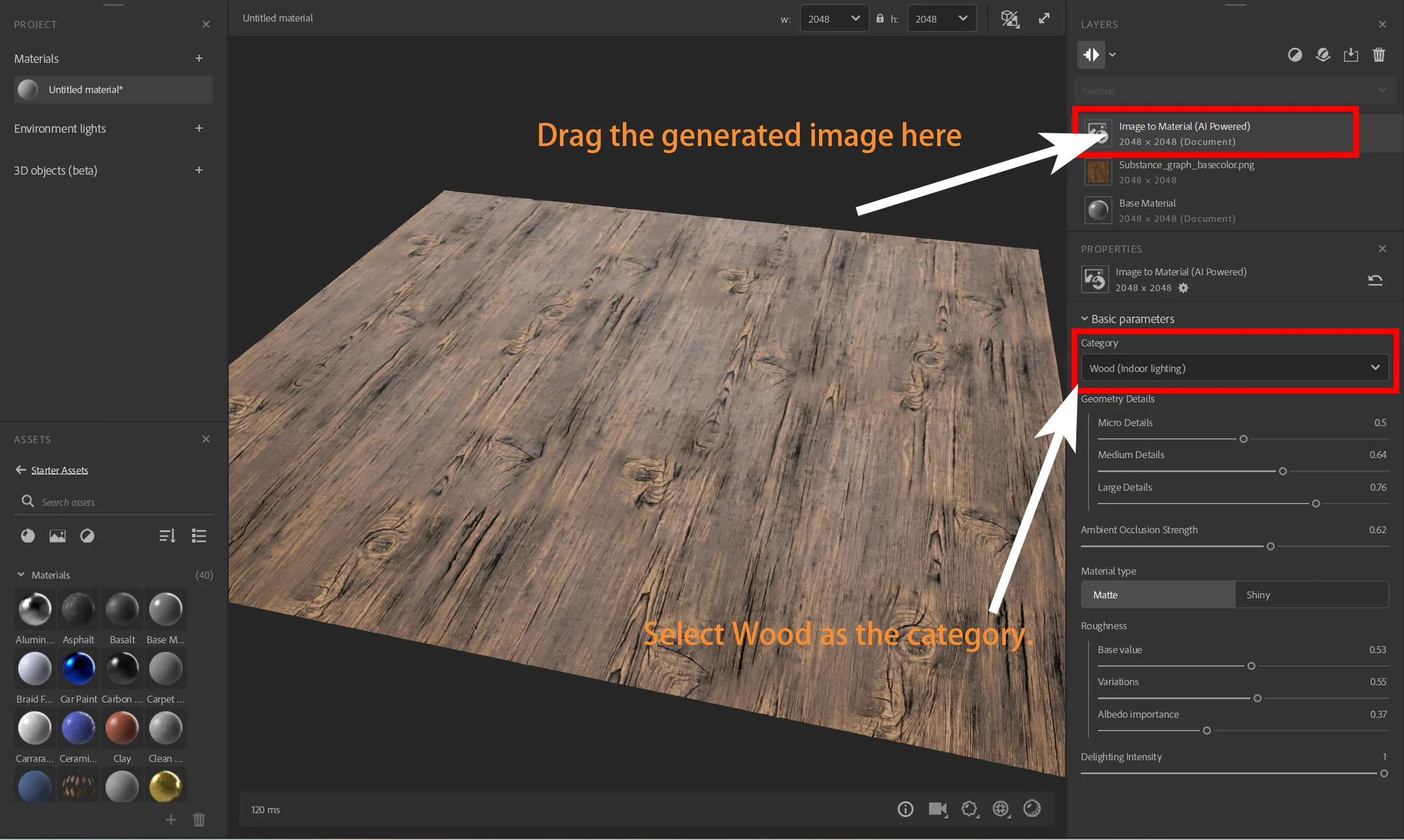Select the Base Material layer
Viewport: 1404px width, 840px height.
(x=1235, y=210)
